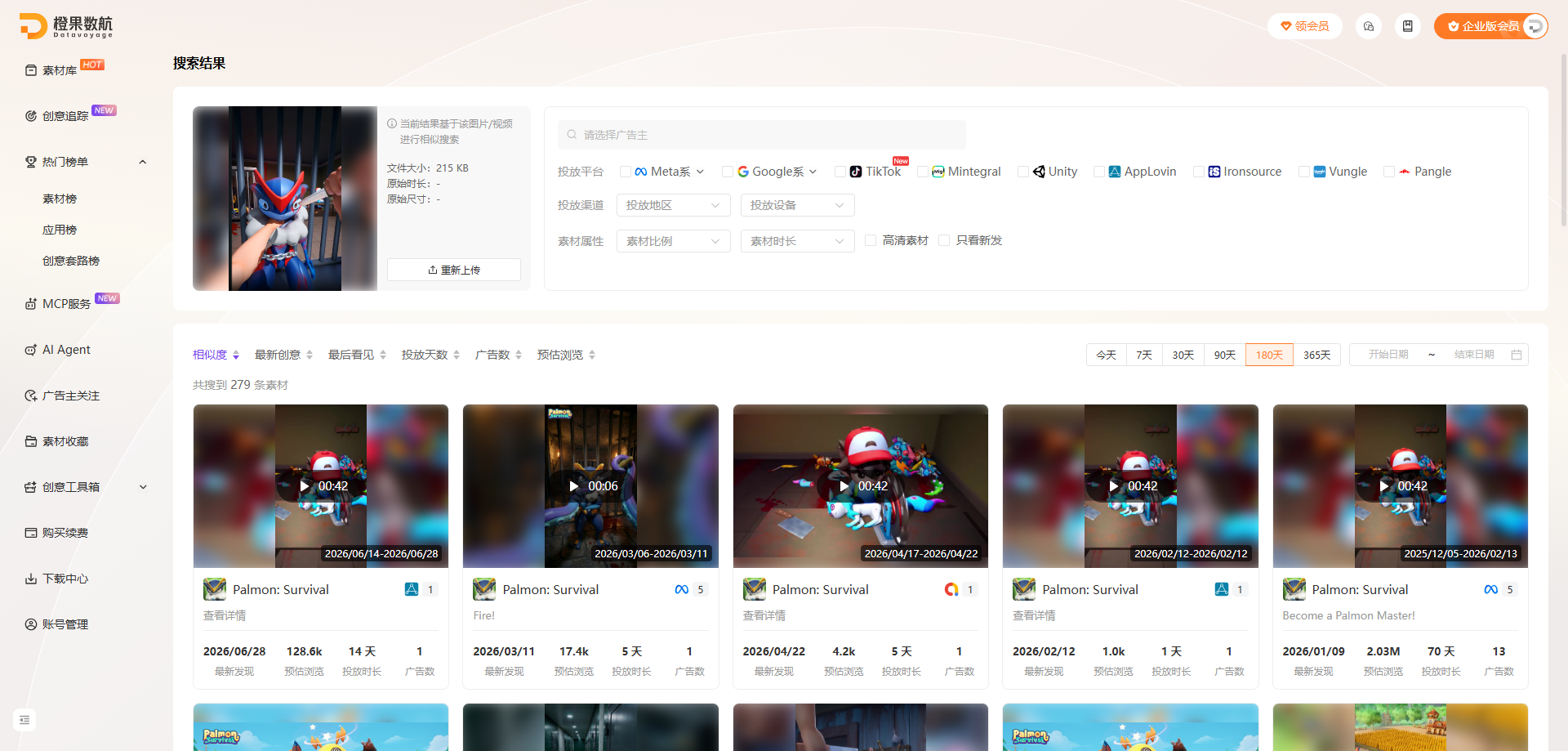Select the 30天 time range tab
The width and height of the screenshot is (1568, 751).
click(x=1183, y=355)
